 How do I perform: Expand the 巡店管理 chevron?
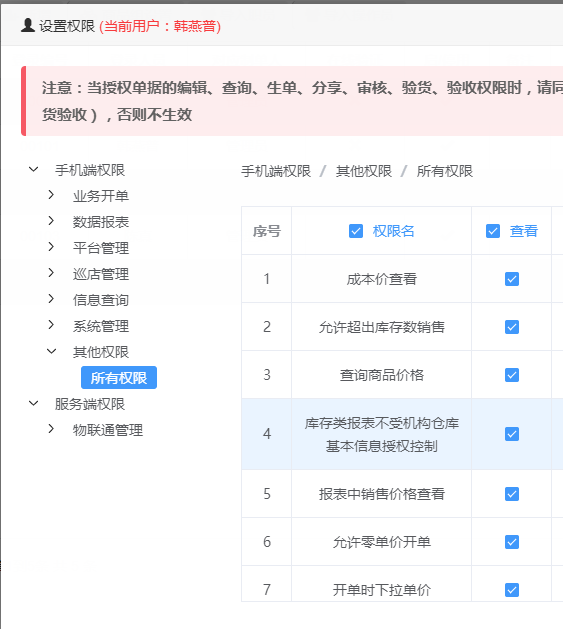point(51,273)
